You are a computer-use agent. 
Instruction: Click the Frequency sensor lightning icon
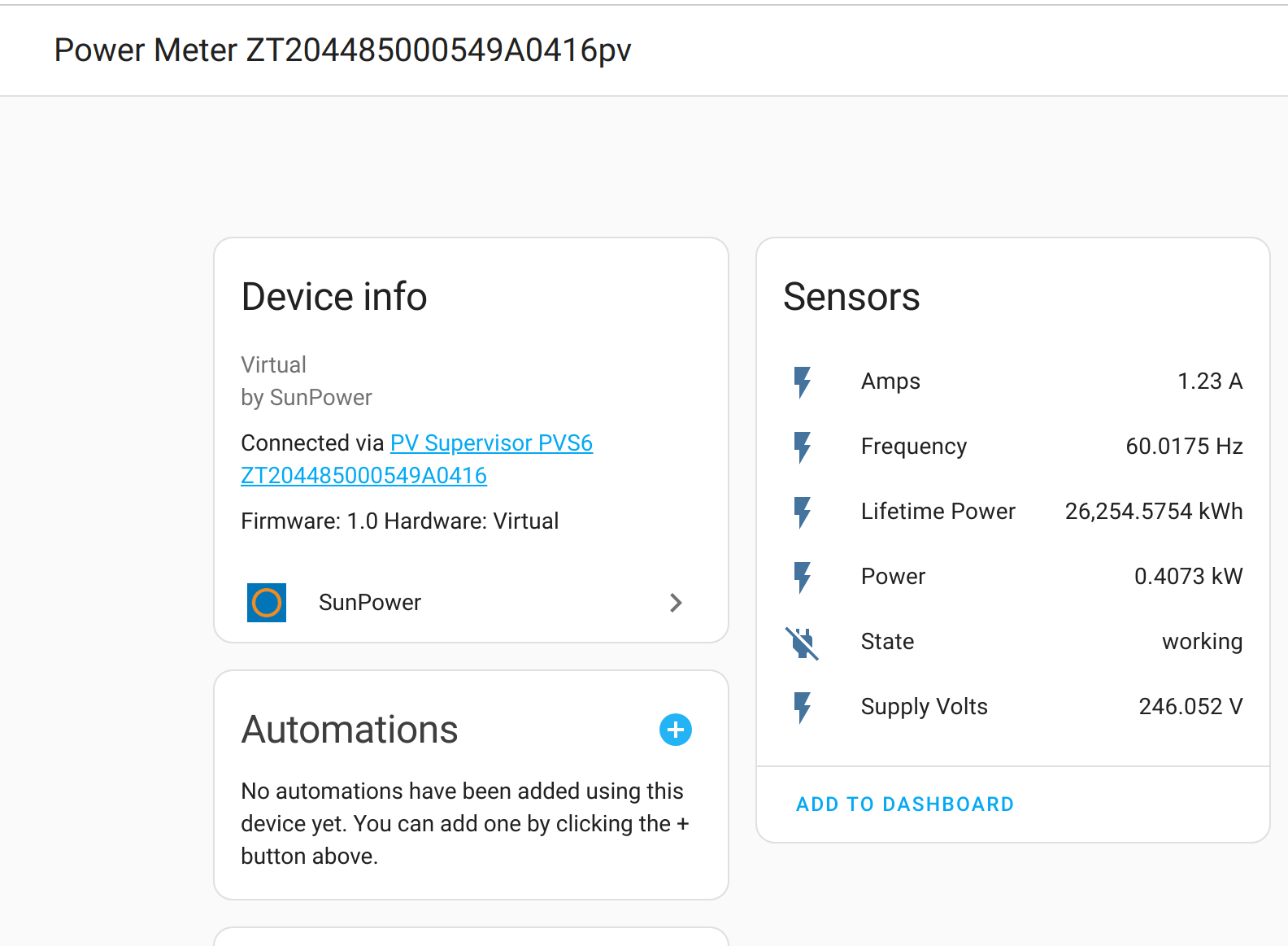point(803,447)
